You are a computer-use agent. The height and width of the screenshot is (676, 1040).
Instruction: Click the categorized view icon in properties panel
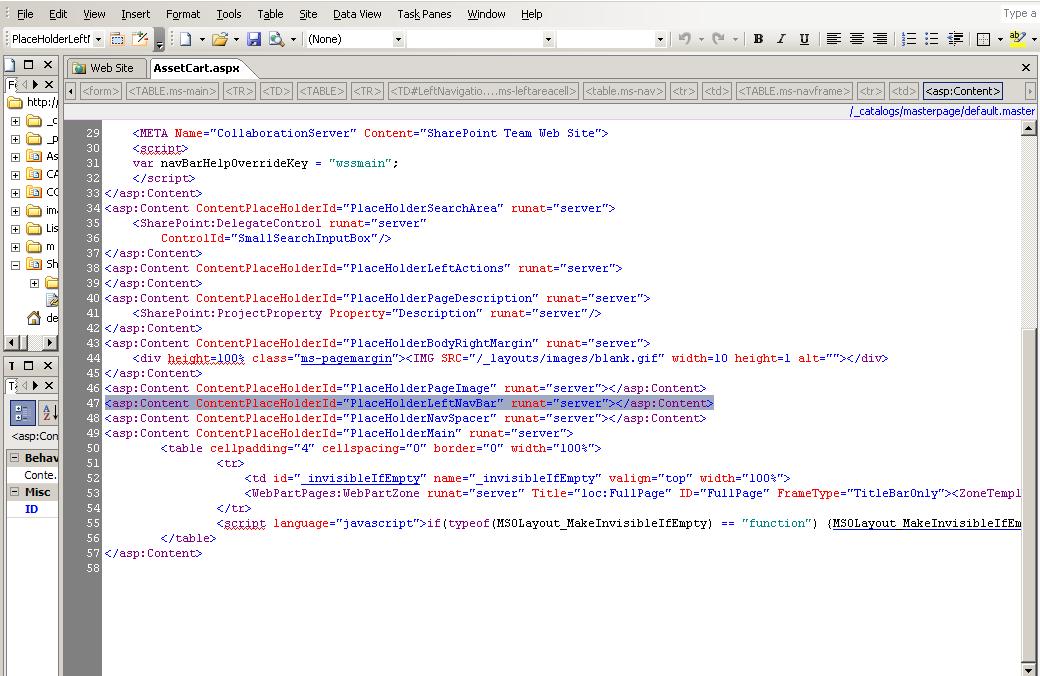click(x=22, y=413)
